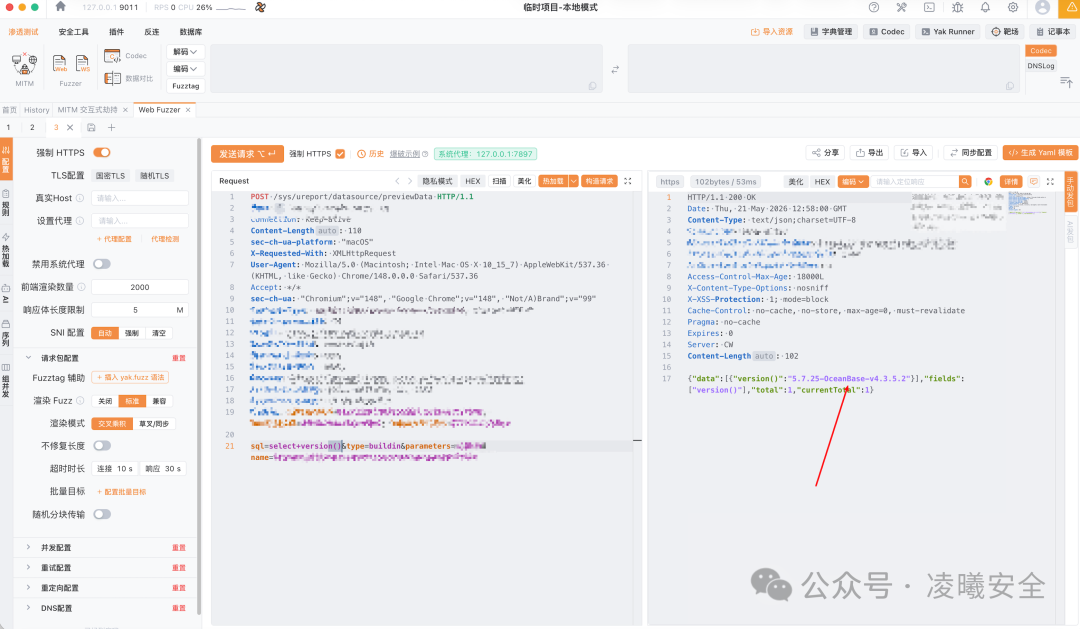The width and height of the screenshot is (1080, 629).
Task: Toggle the 不修复长度 switch
Action: [x=102, y=446]
